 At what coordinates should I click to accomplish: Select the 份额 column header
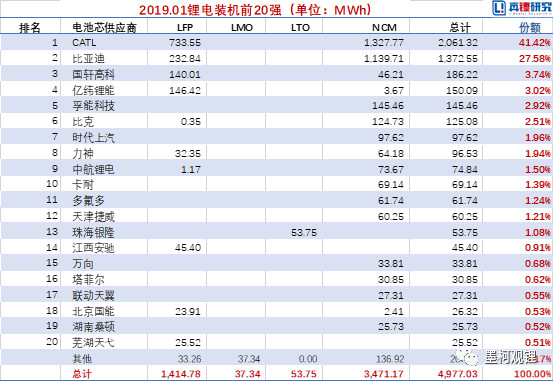(x=530, y=28)
